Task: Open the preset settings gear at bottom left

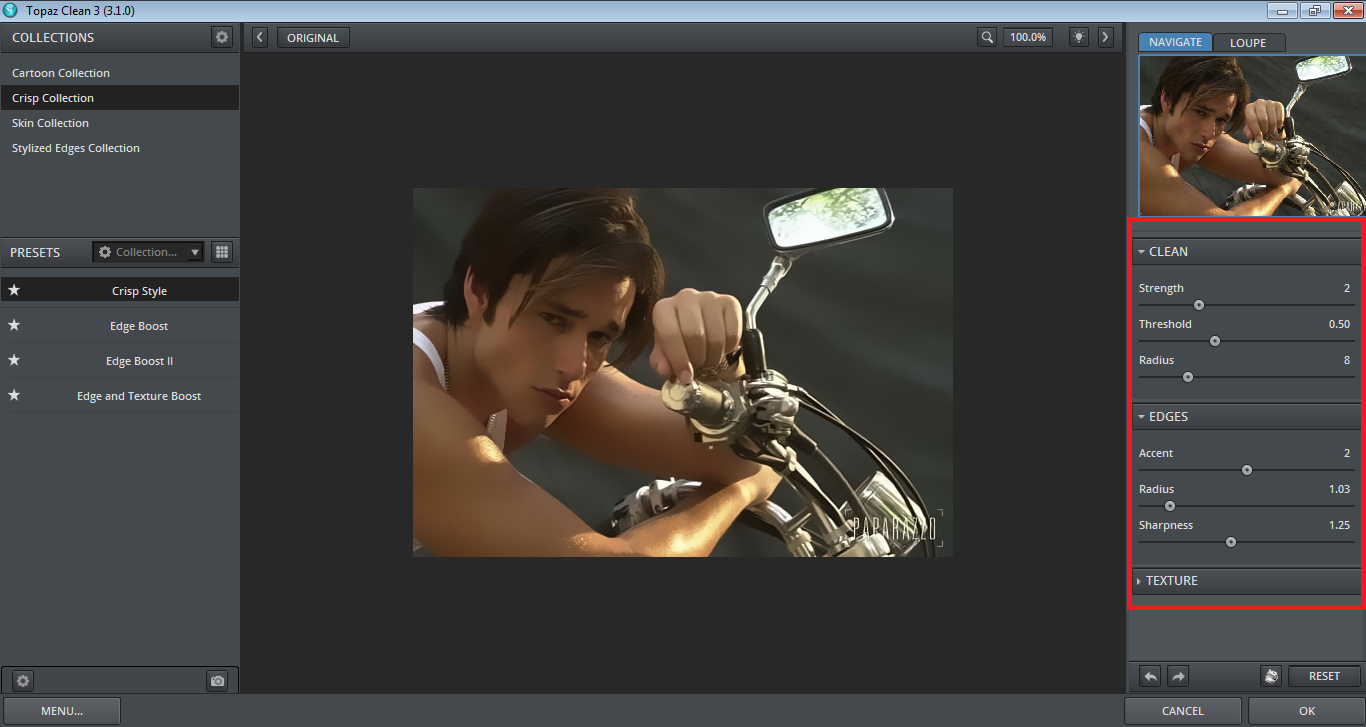Action: [x=23, y=681]
